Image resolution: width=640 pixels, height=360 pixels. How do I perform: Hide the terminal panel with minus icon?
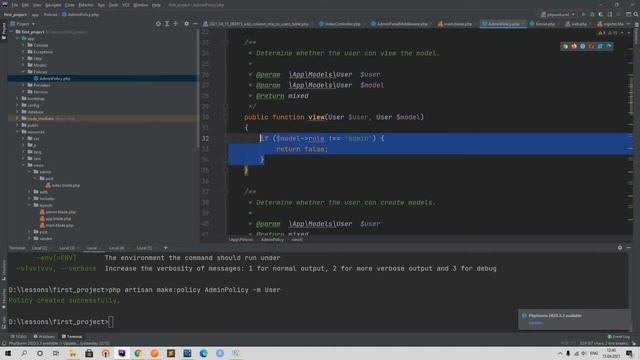[629, 247]
